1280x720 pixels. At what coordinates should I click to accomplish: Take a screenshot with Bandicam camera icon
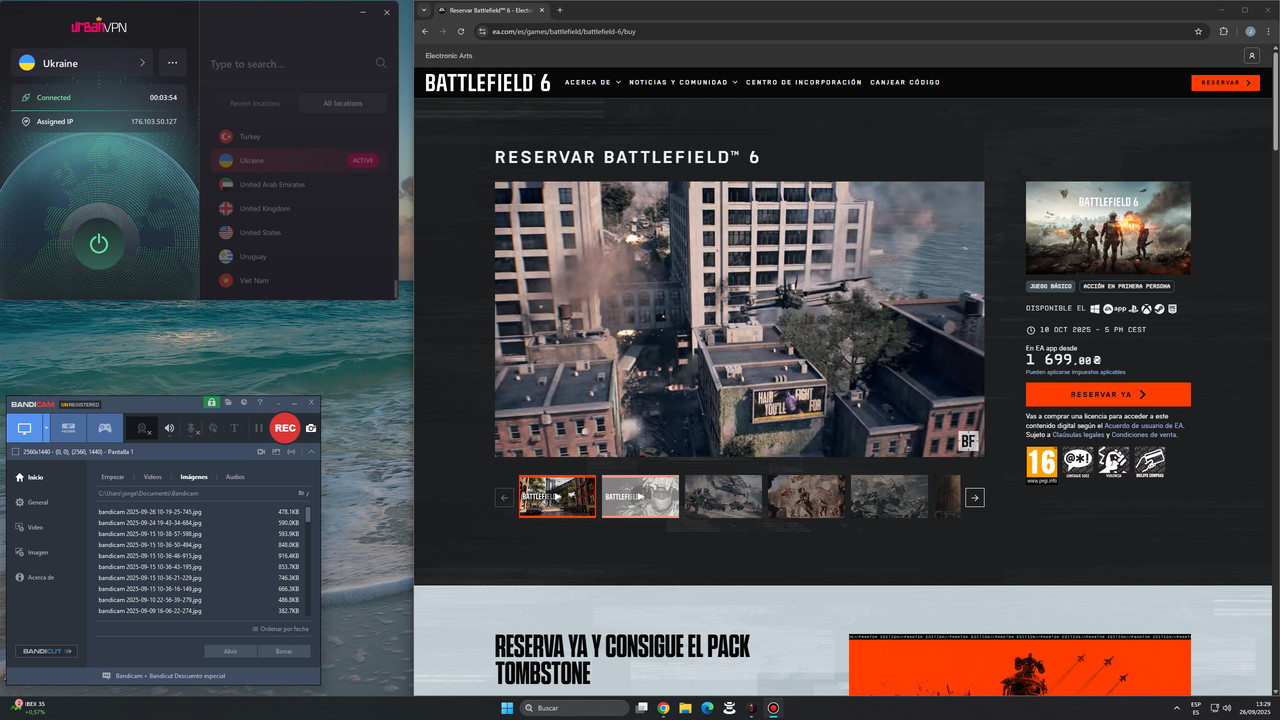point(311,428)
